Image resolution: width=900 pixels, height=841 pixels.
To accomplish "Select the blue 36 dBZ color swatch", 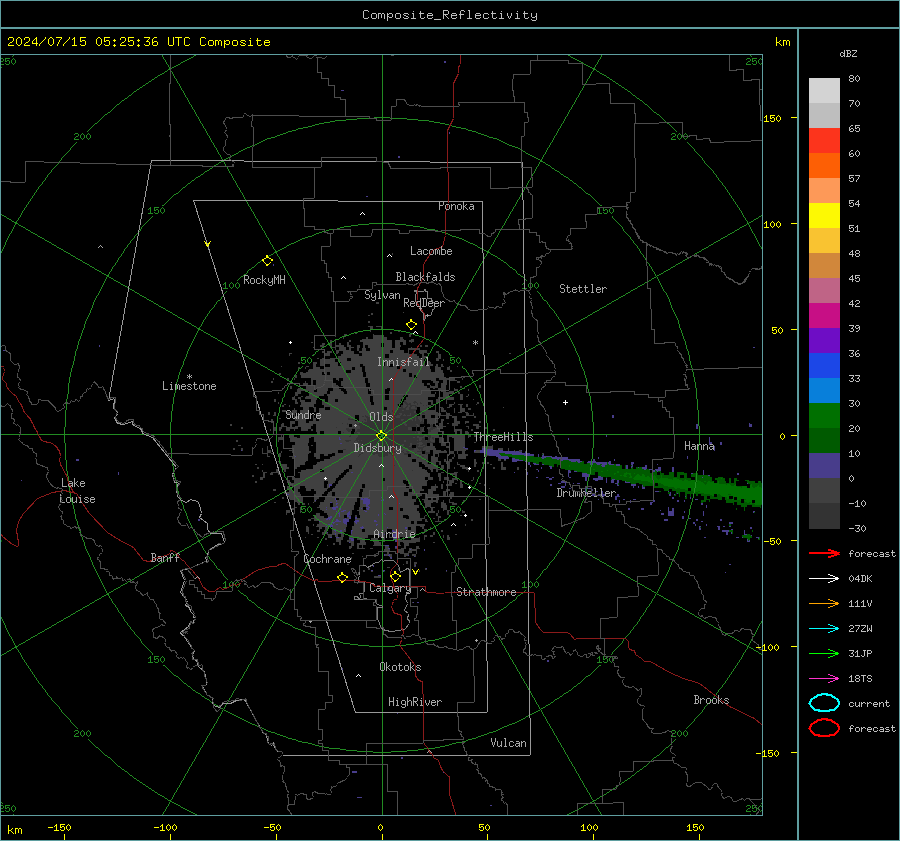I will pyautogui.click(x=824, y=365).
